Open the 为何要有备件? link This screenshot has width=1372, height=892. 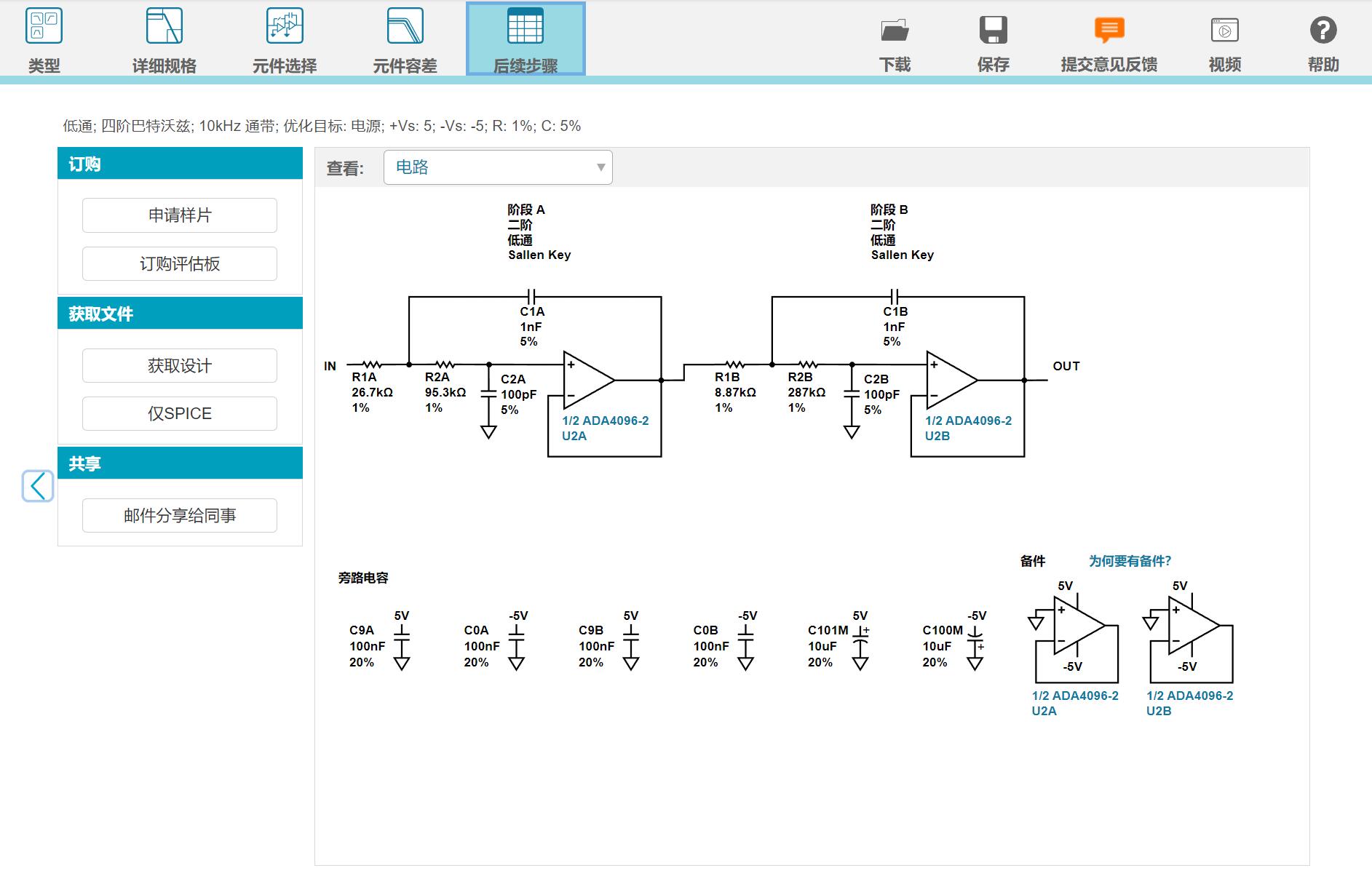pyautogui.click(x=1130, y=561)
